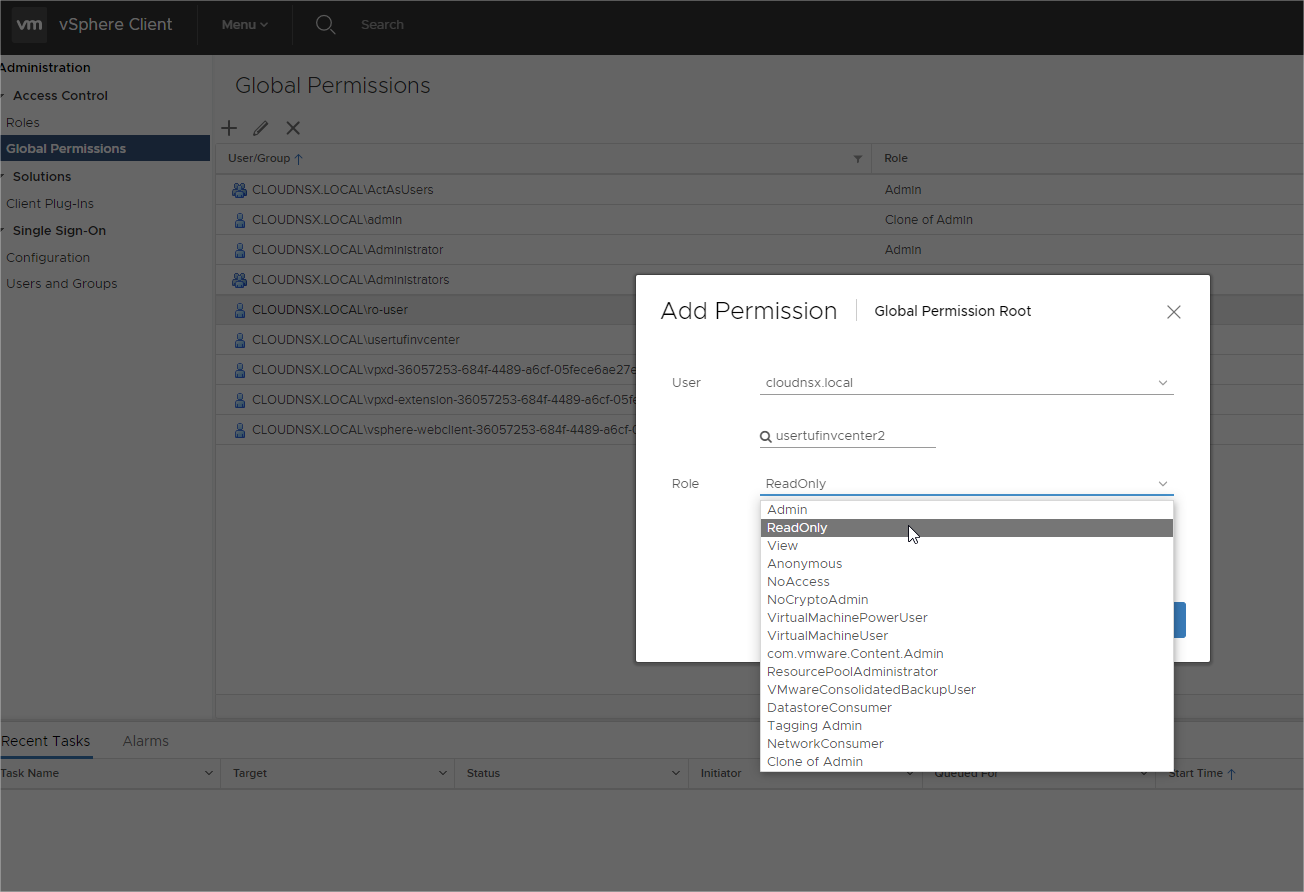Click the vSphere Client title
The image size is (1304, 892).
pos(116,25)
